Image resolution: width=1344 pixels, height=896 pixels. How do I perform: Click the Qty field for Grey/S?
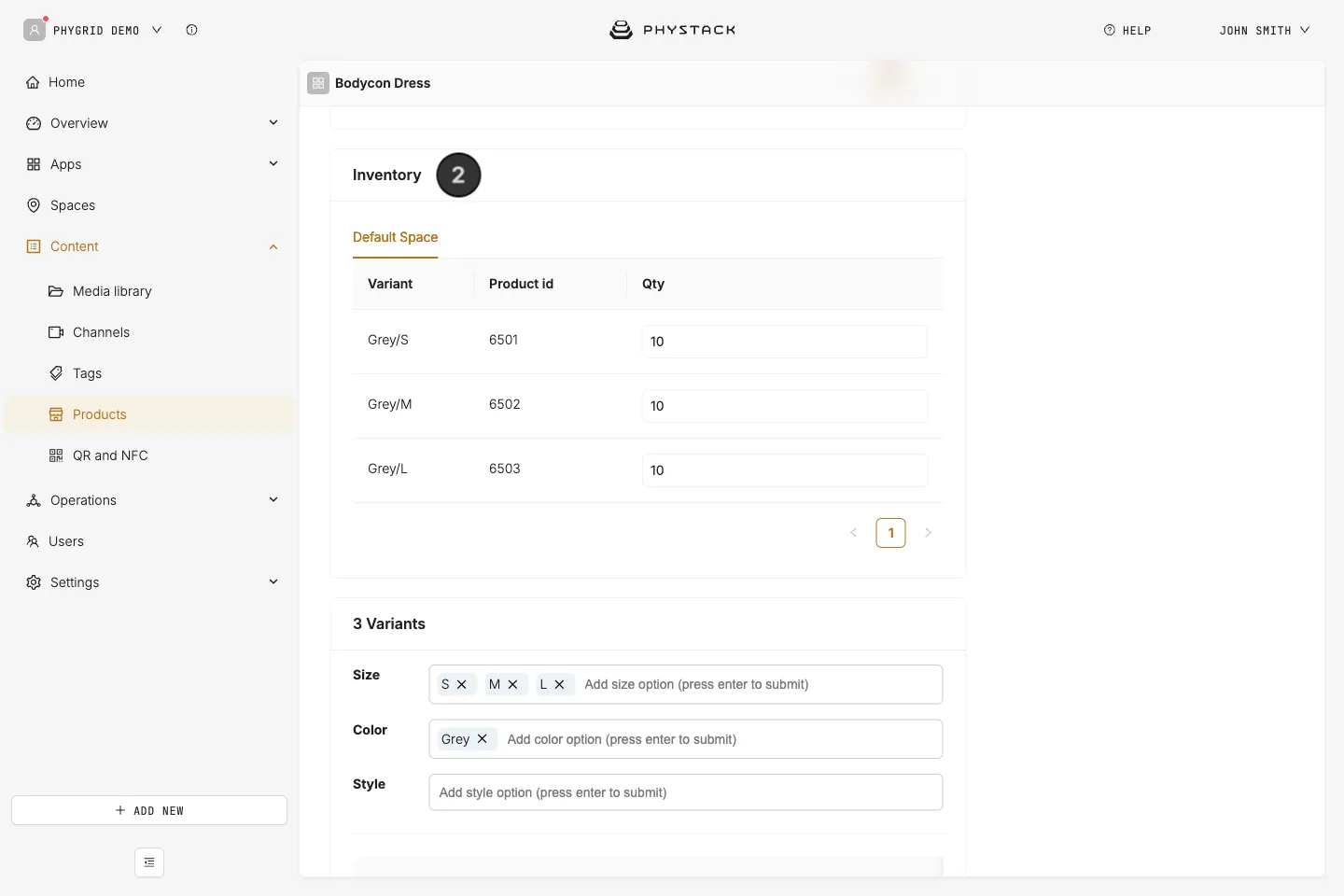[x=785, y=342]
